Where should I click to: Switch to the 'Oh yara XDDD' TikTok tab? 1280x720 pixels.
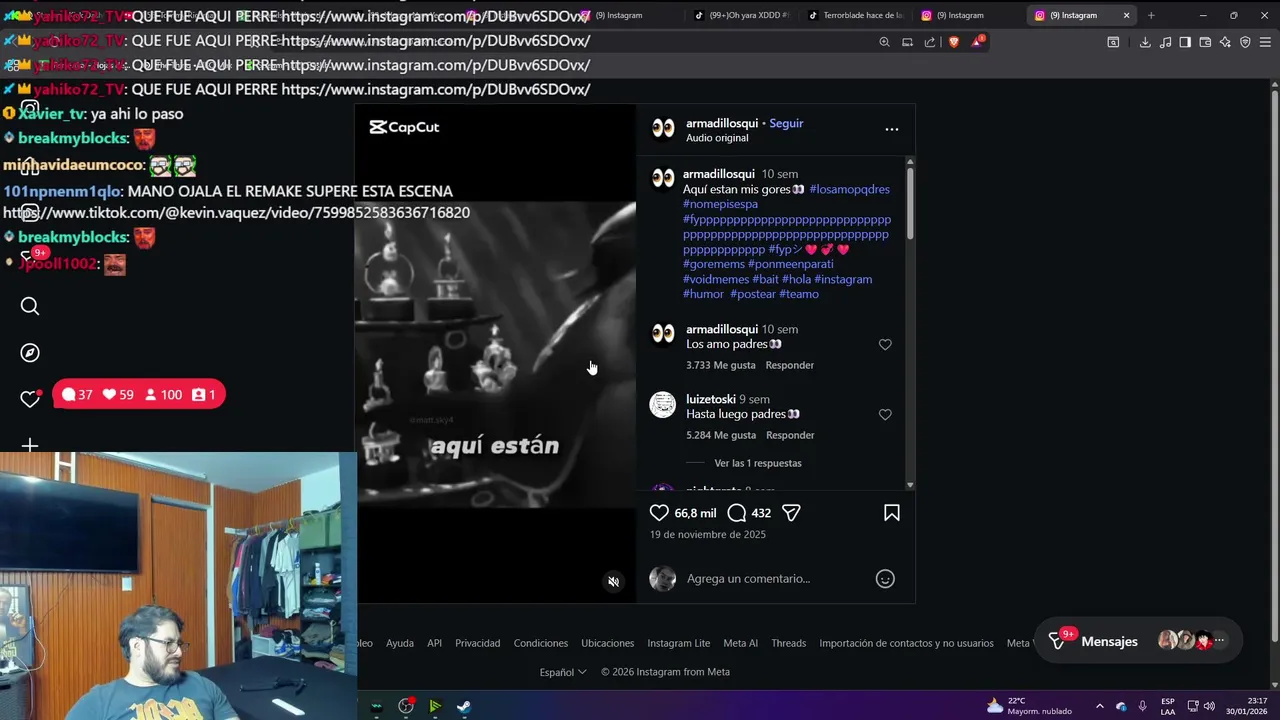(x=741, y=15)
